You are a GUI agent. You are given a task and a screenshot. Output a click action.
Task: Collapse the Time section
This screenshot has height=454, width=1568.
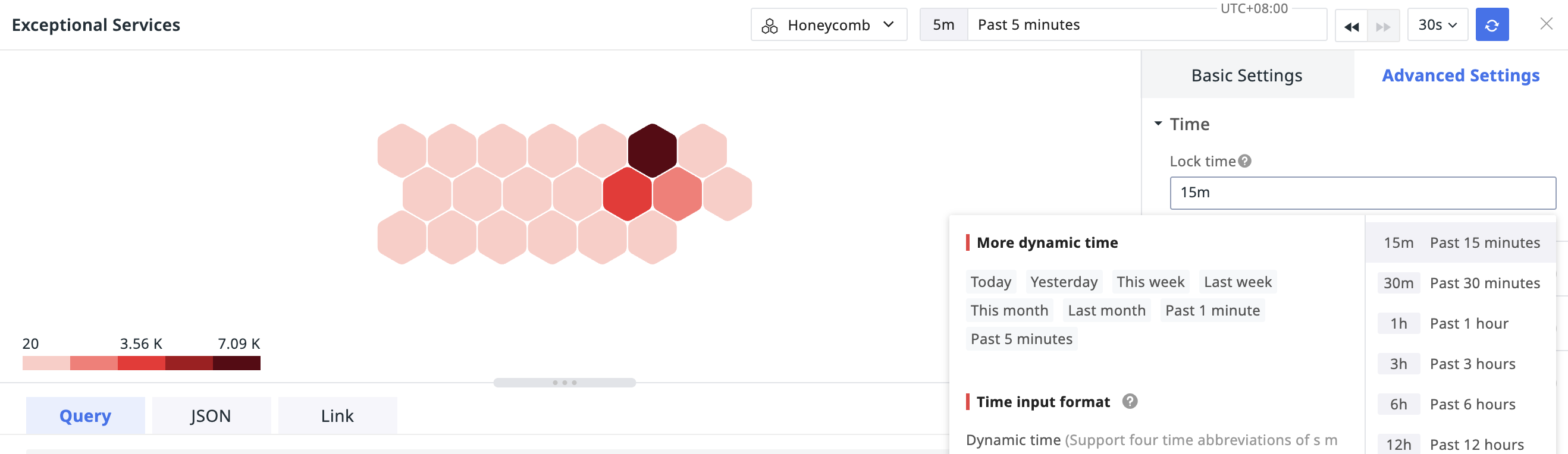(x=1158, y=124)
